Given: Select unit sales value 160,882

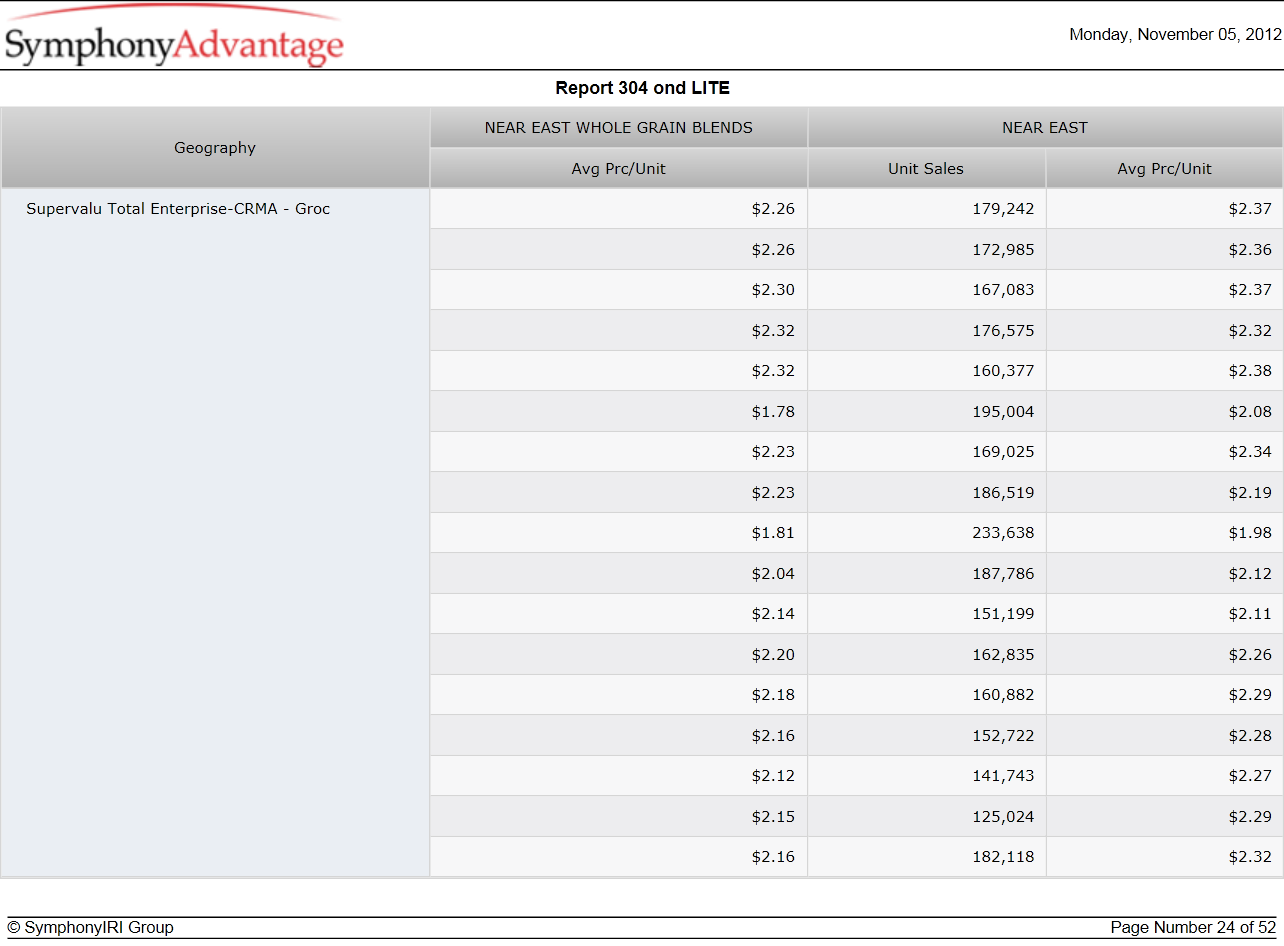Looking at the screenshot, I should (1003, 695).
